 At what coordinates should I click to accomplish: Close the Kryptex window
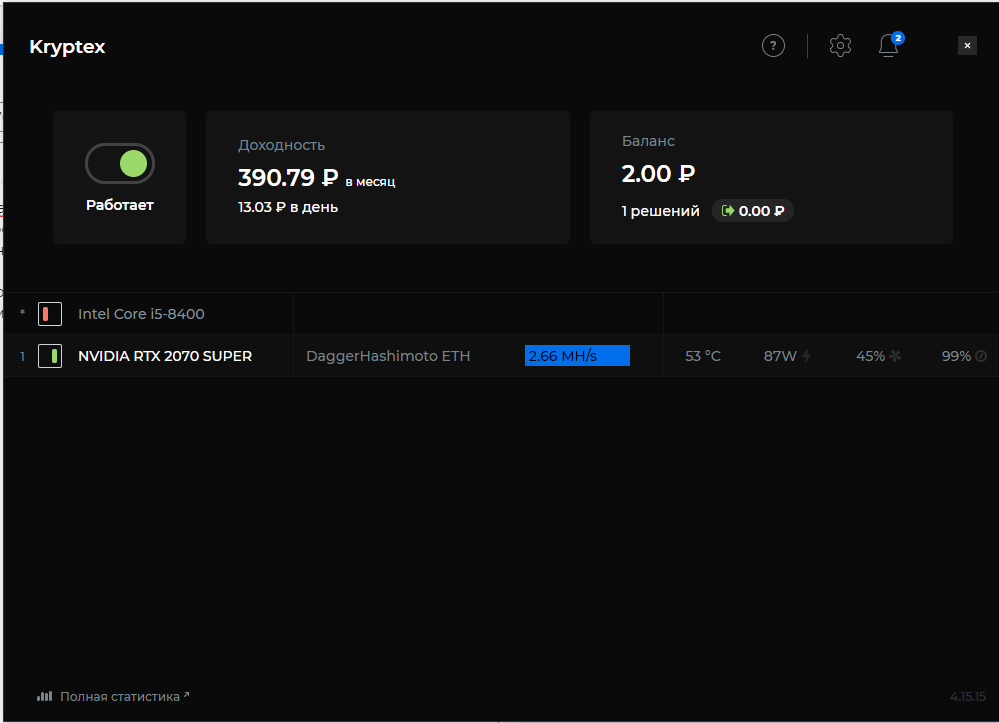click(967, 45)
